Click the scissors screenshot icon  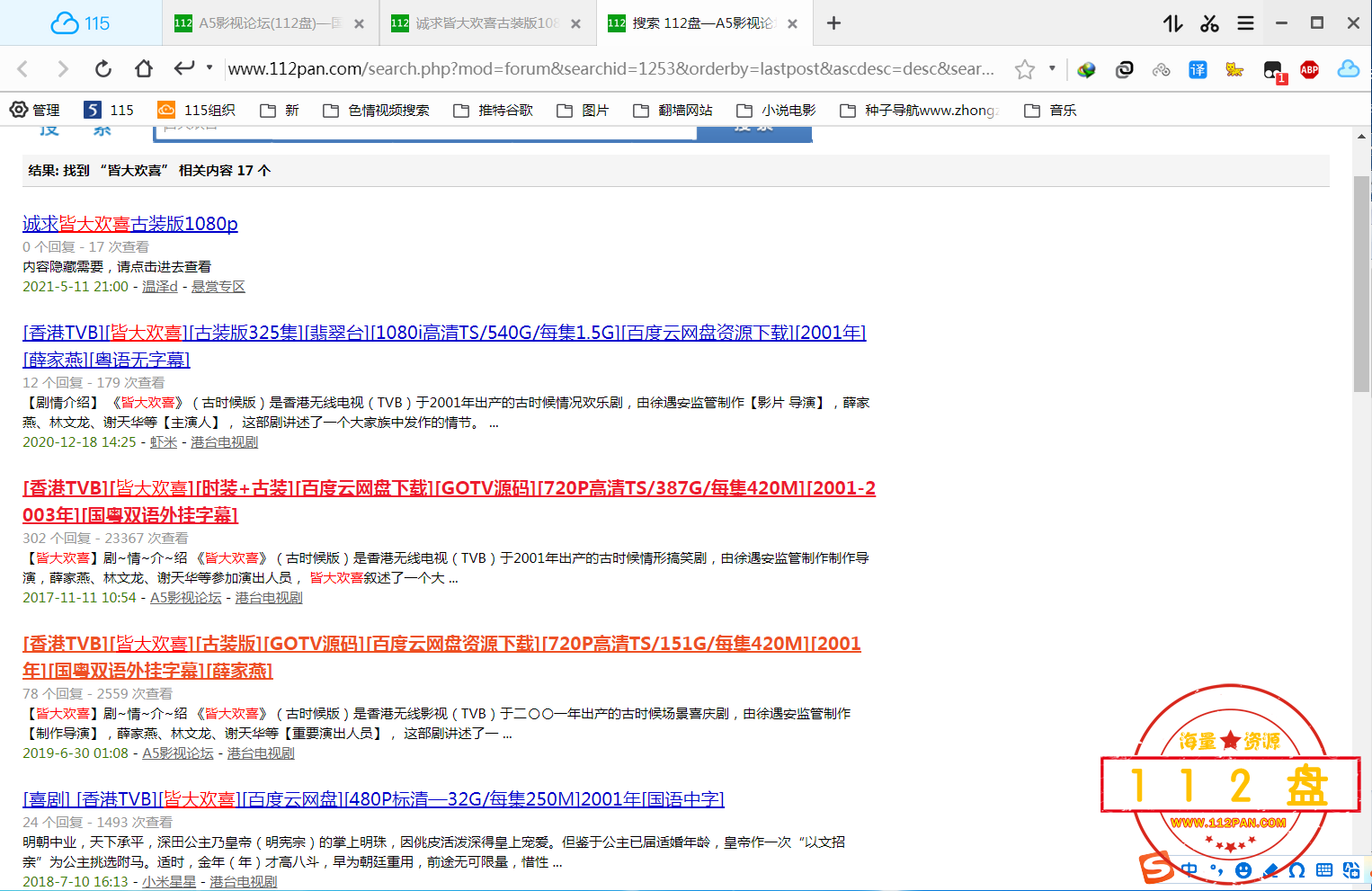(1209, 23)
